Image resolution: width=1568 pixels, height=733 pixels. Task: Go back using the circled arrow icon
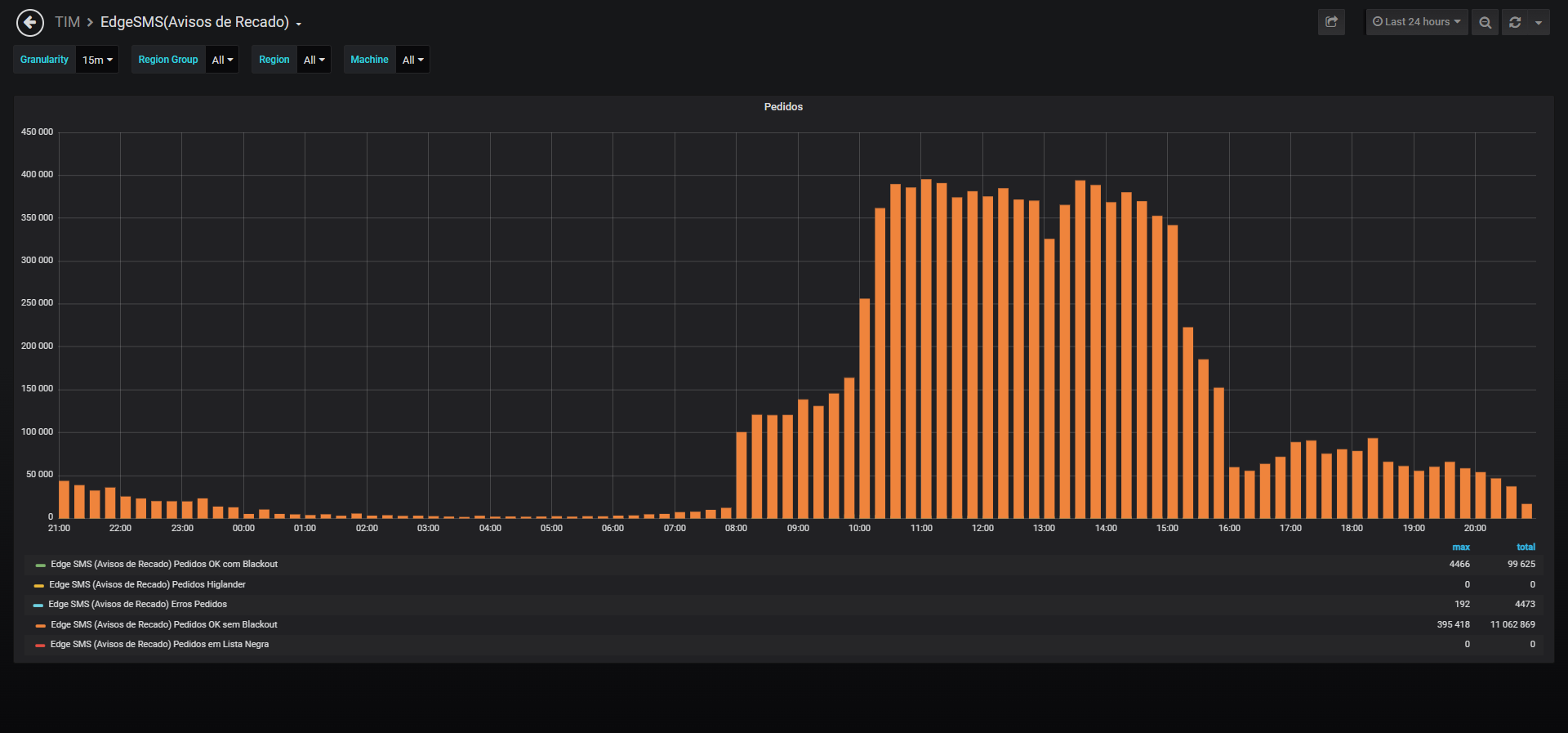(30, 22)
